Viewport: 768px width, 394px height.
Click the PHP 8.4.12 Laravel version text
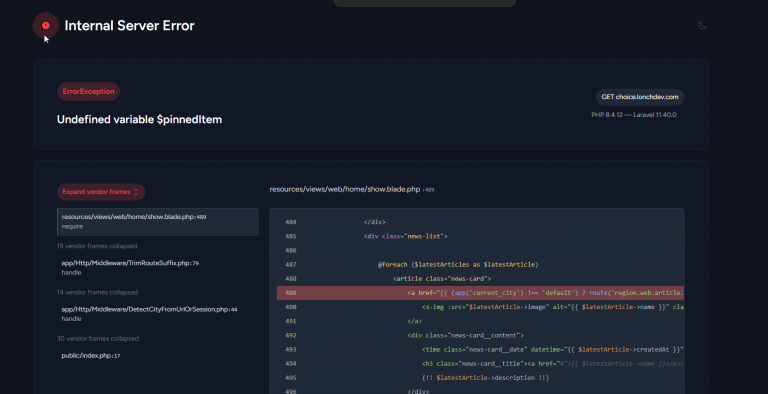pos(633,115)
